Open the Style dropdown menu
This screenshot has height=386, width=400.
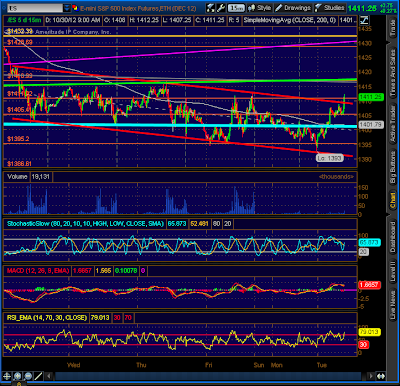[260, 8]
